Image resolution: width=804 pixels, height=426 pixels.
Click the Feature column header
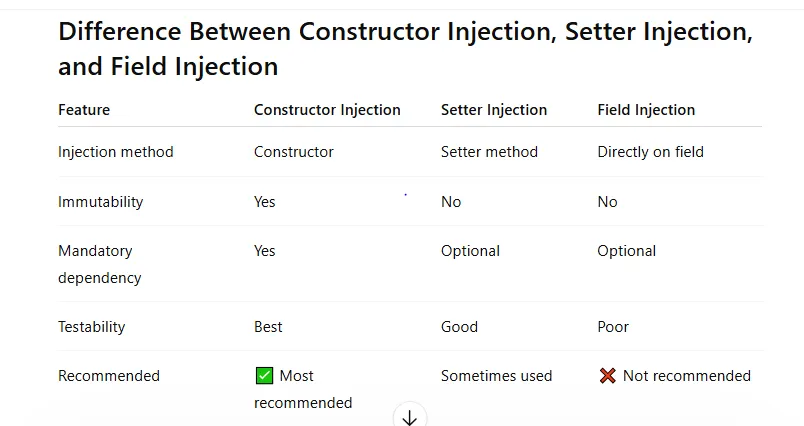[84, 110]
